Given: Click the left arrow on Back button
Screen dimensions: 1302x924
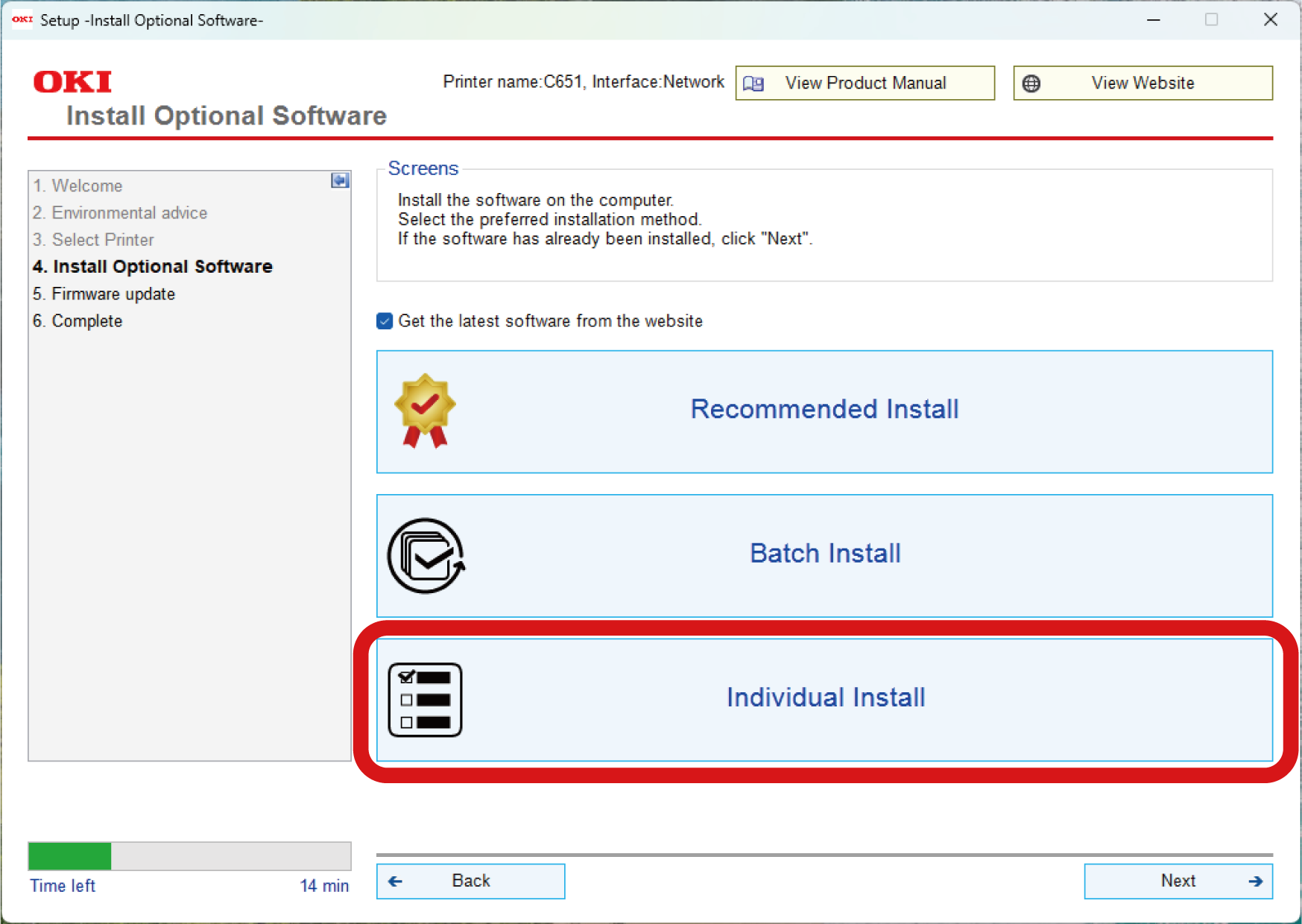Looking at the screenshot, I should [396, 882].
